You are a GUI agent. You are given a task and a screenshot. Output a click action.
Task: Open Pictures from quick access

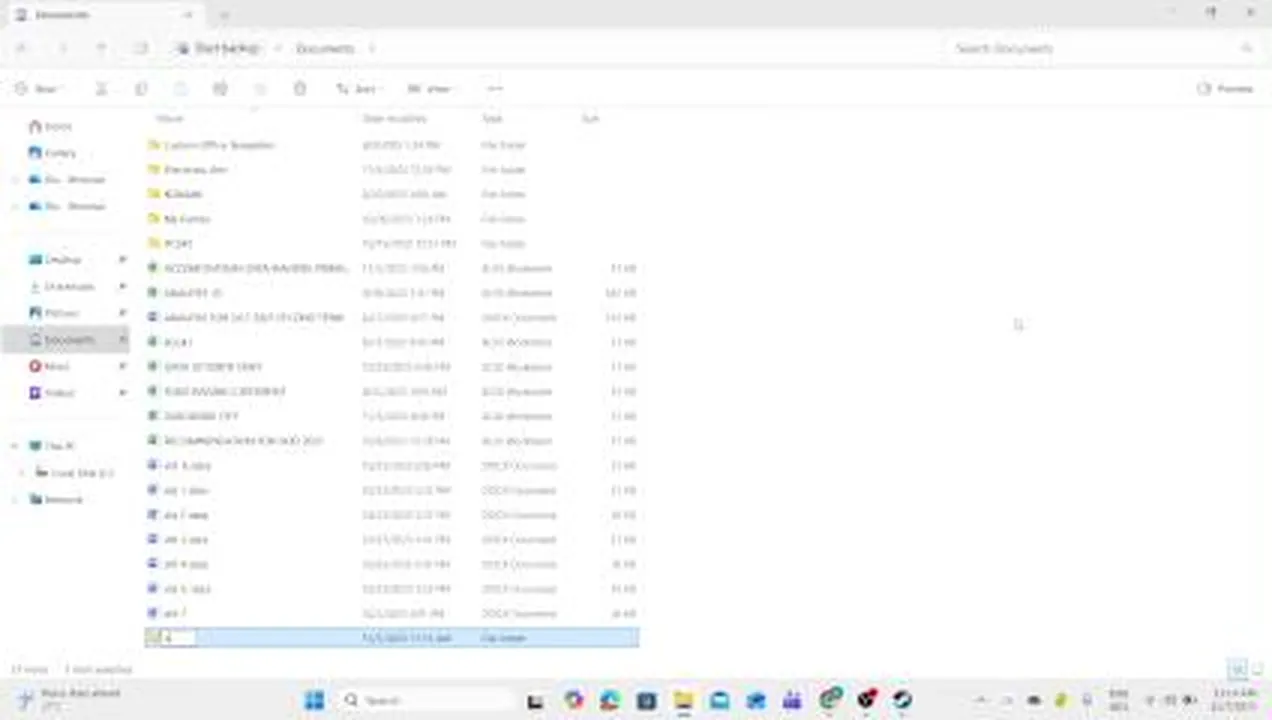[x=55, y=313]
